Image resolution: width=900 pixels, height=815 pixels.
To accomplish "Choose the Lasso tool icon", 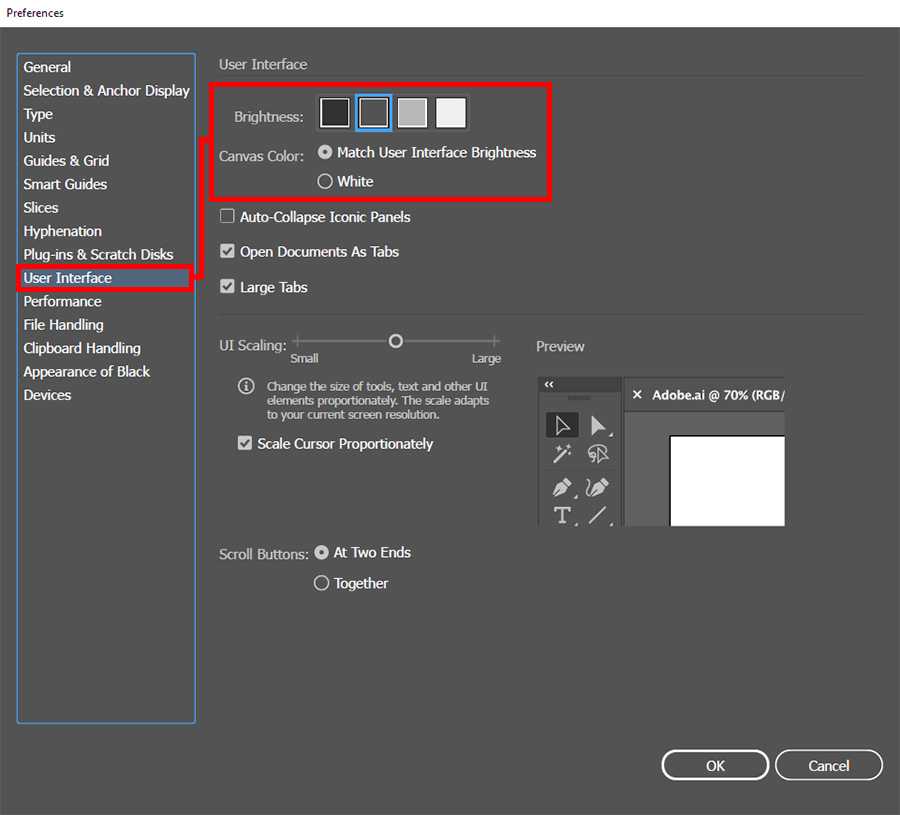I will point(598,455).
